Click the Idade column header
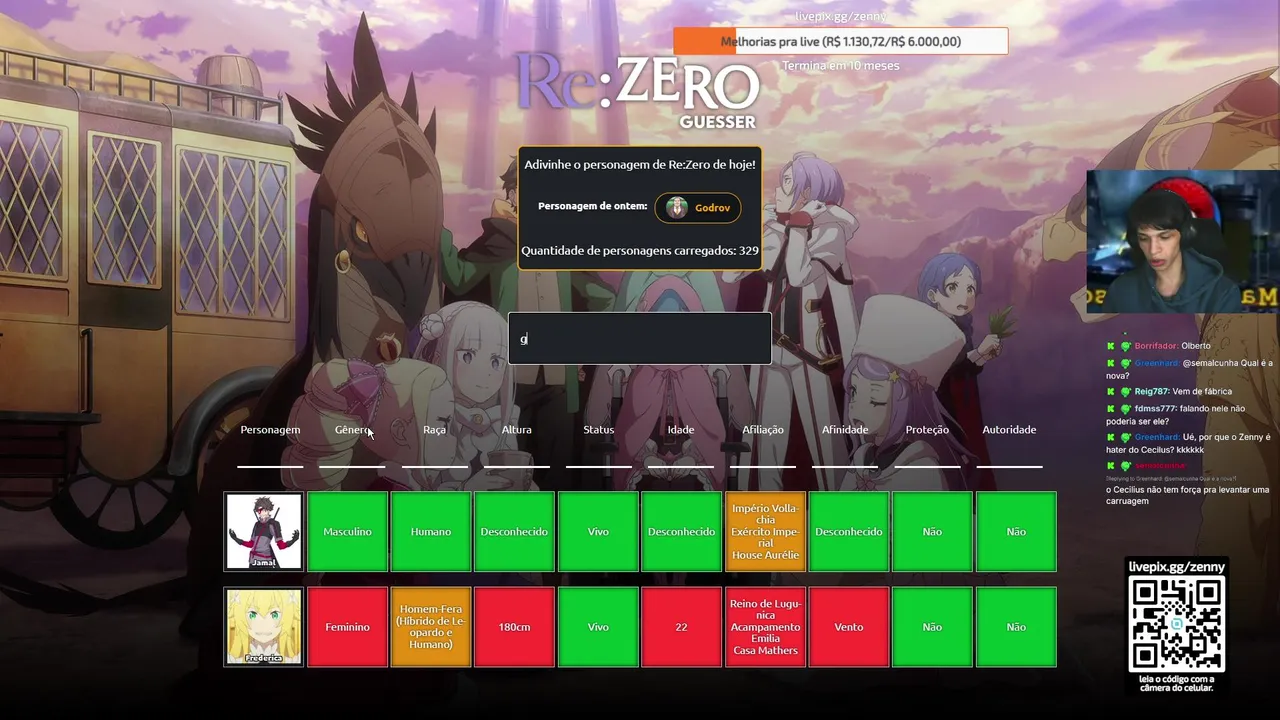This screenshot has width=1280, height=720. click(x=680, y=430)
